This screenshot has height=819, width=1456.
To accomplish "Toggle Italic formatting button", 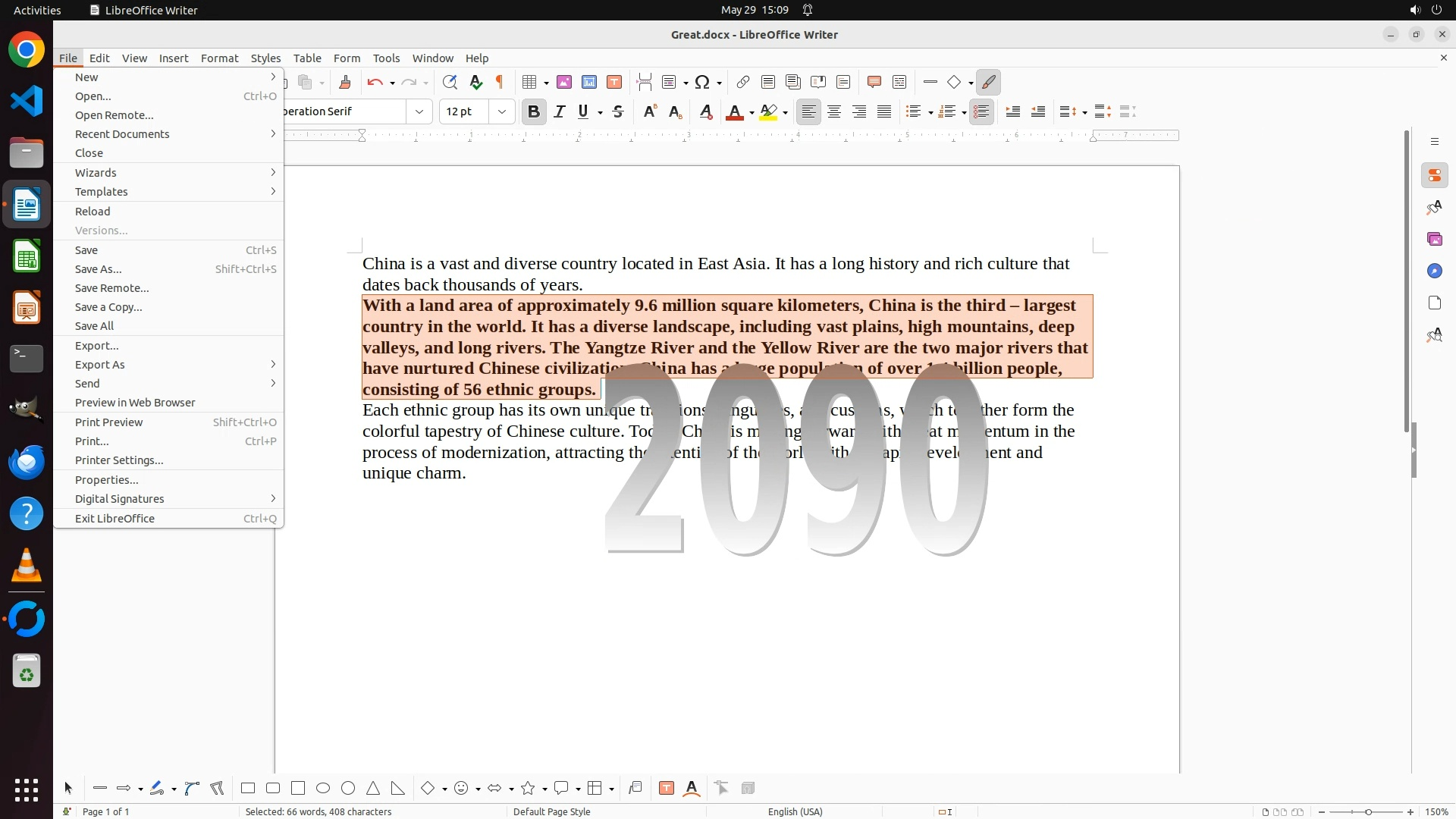I will pos(559,111).
